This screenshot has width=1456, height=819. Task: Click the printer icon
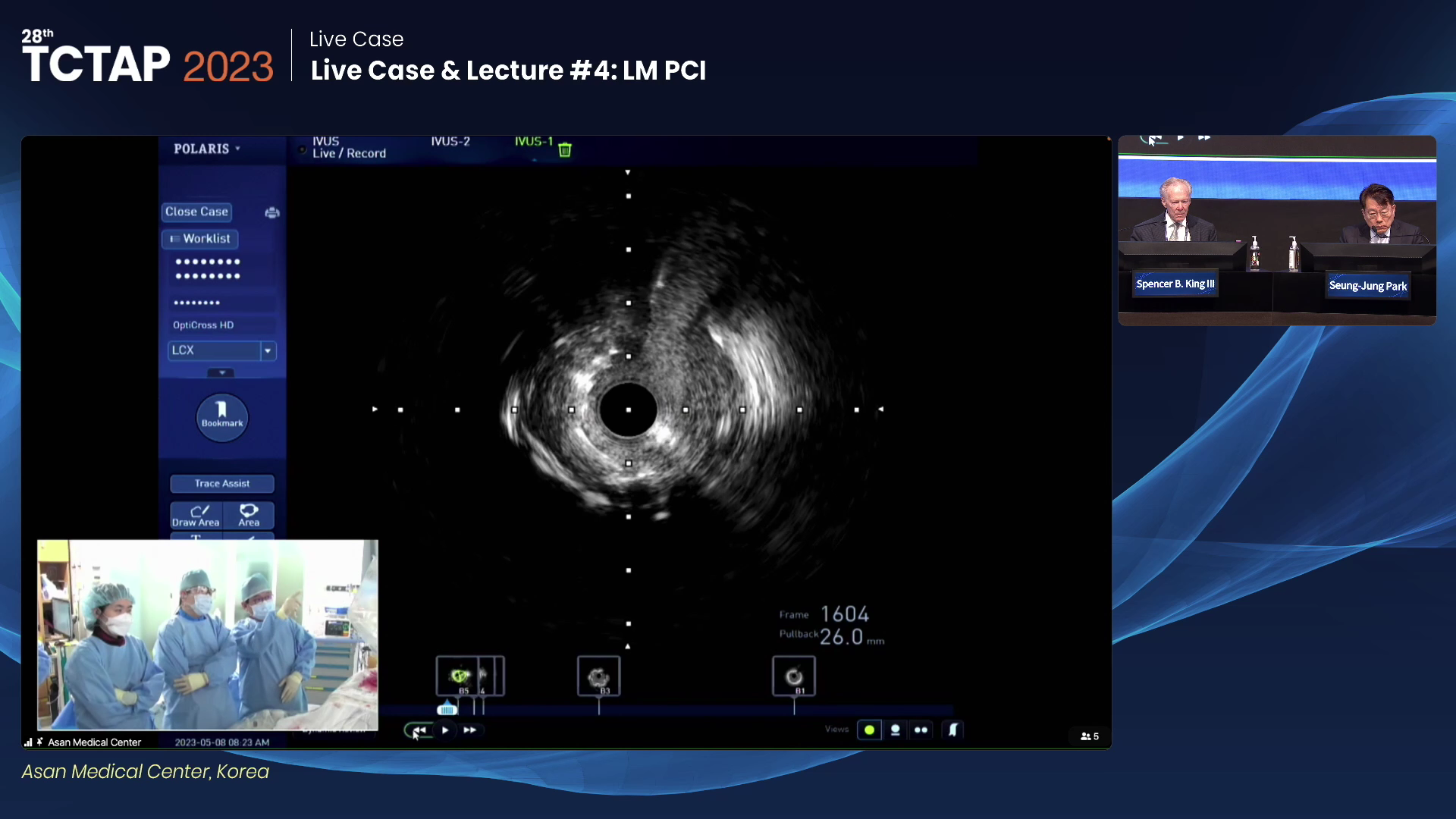pyautogui.click(x=272, y=212)
